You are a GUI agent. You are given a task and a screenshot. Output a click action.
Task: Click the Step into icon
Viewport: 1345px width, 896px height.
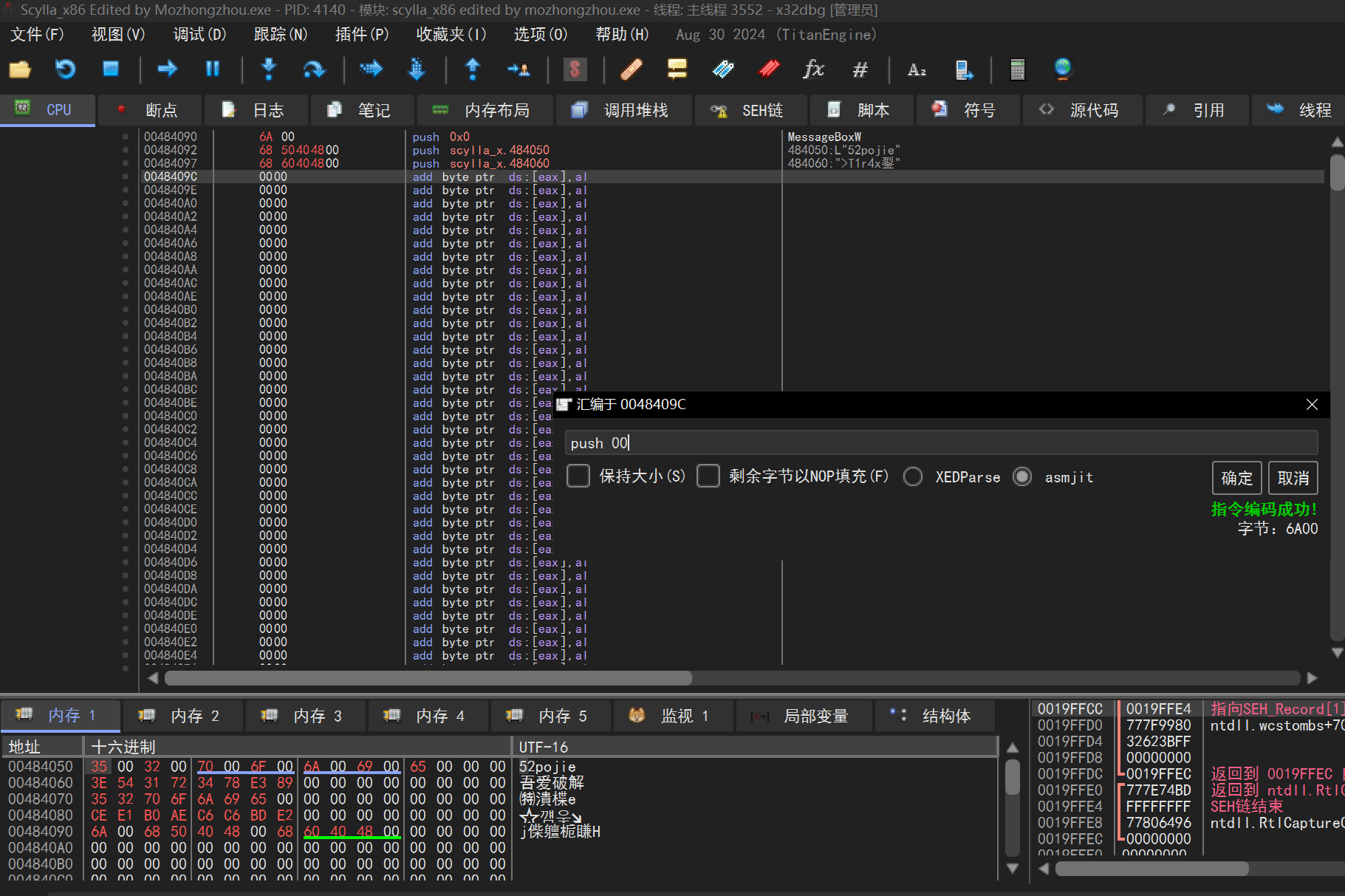269,69
